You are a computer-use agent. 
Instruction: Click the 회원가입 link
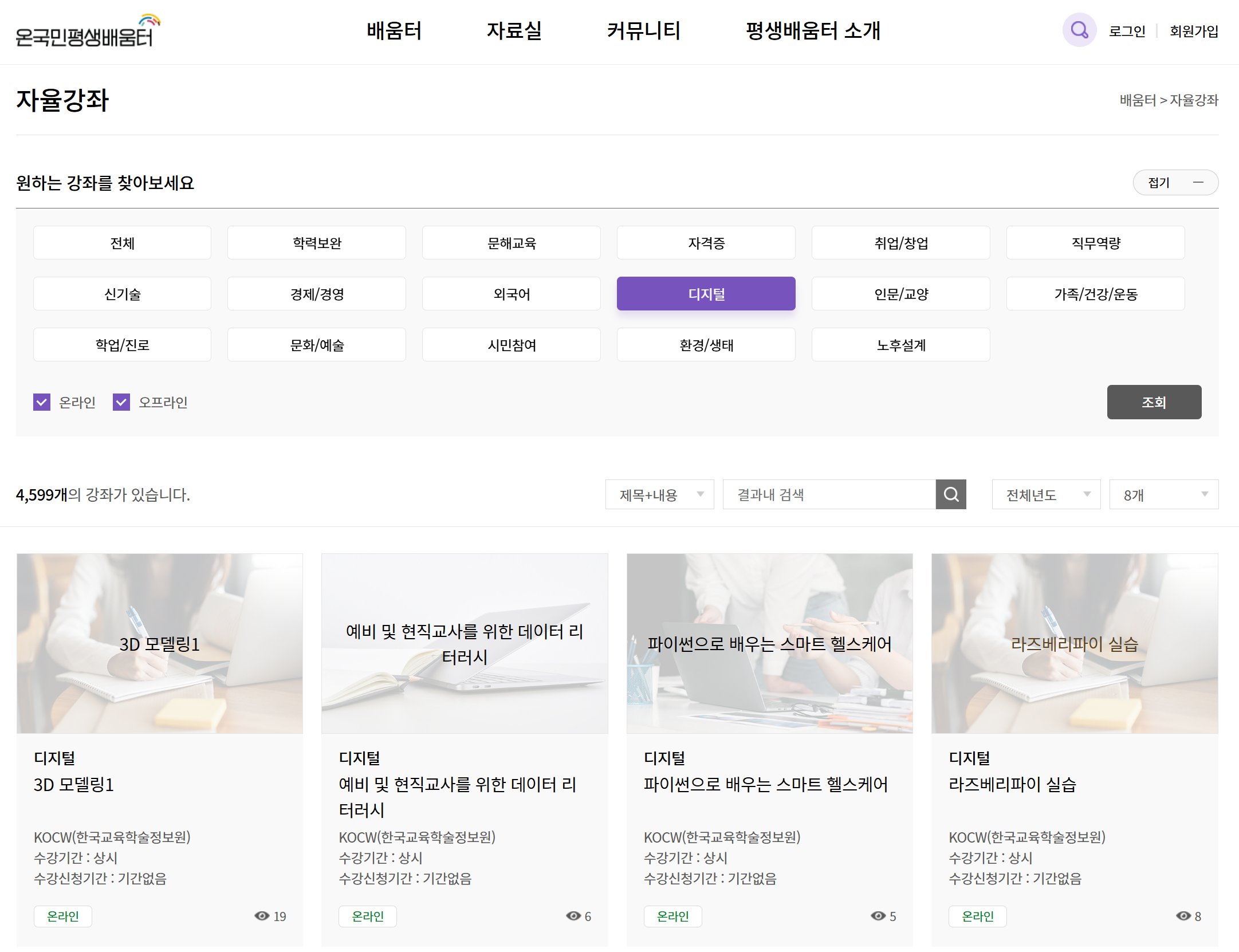pyautogui.click(x=1193, y=30)
